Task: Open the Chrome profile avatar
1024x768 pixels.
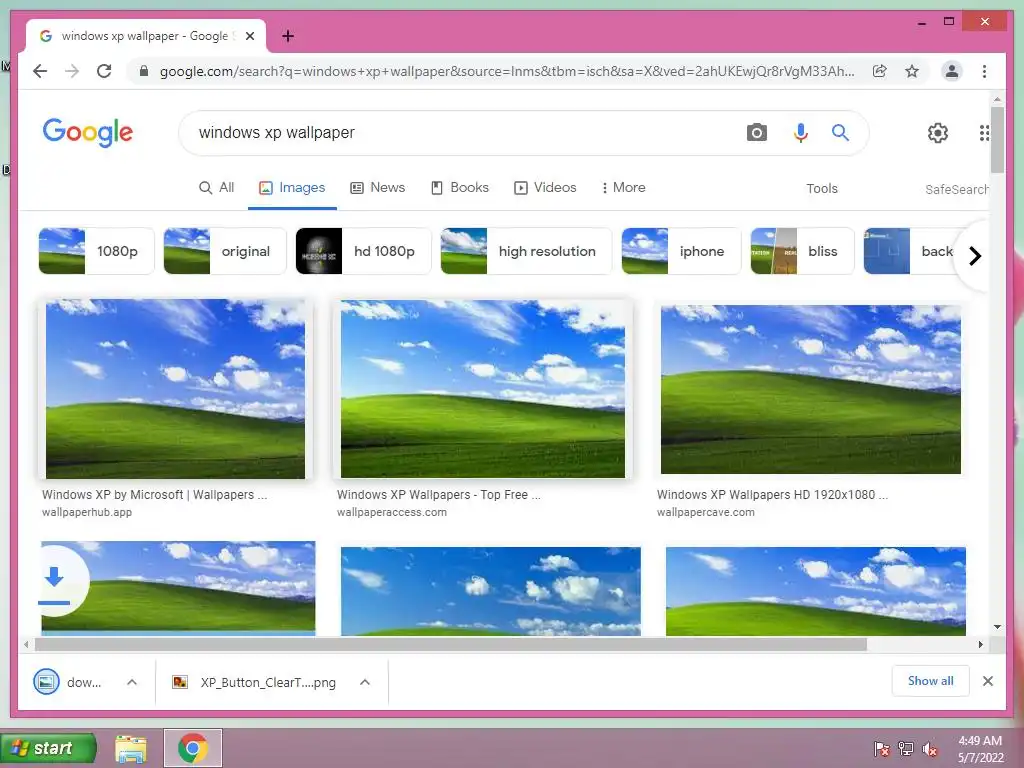Action: [952, 71]
